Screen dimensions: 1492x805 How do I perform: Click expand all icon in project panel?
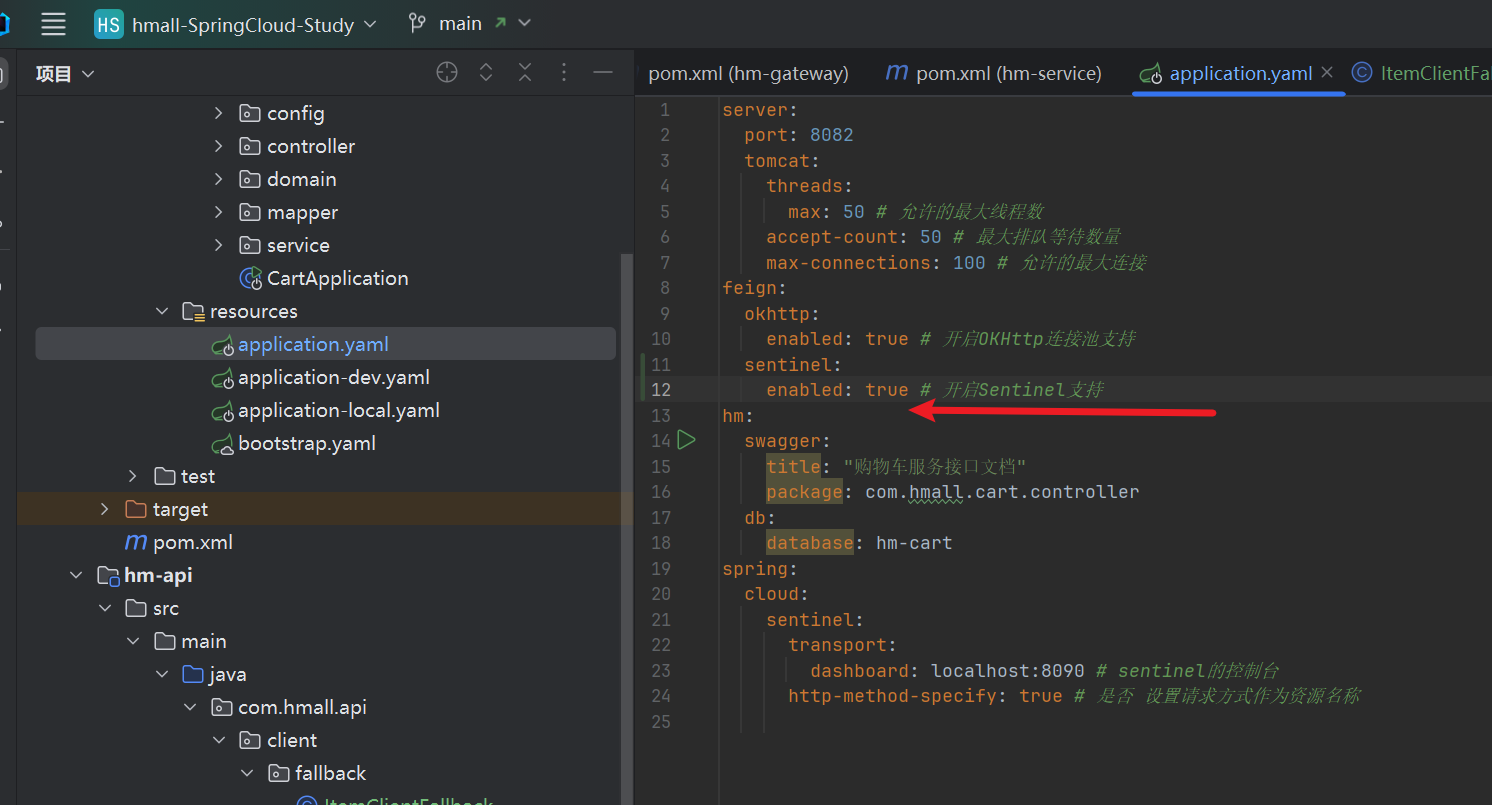point(486,73)
